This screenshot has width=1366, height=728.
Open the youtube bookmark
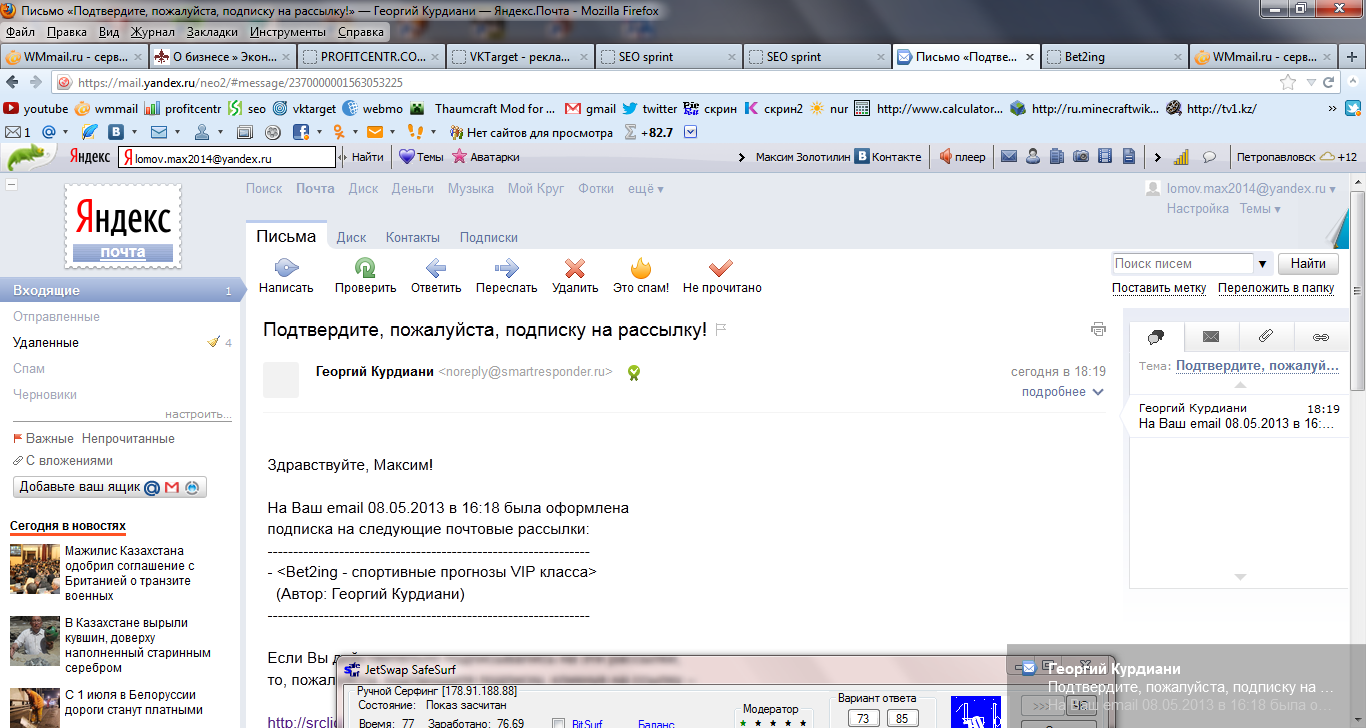[36, 109]
